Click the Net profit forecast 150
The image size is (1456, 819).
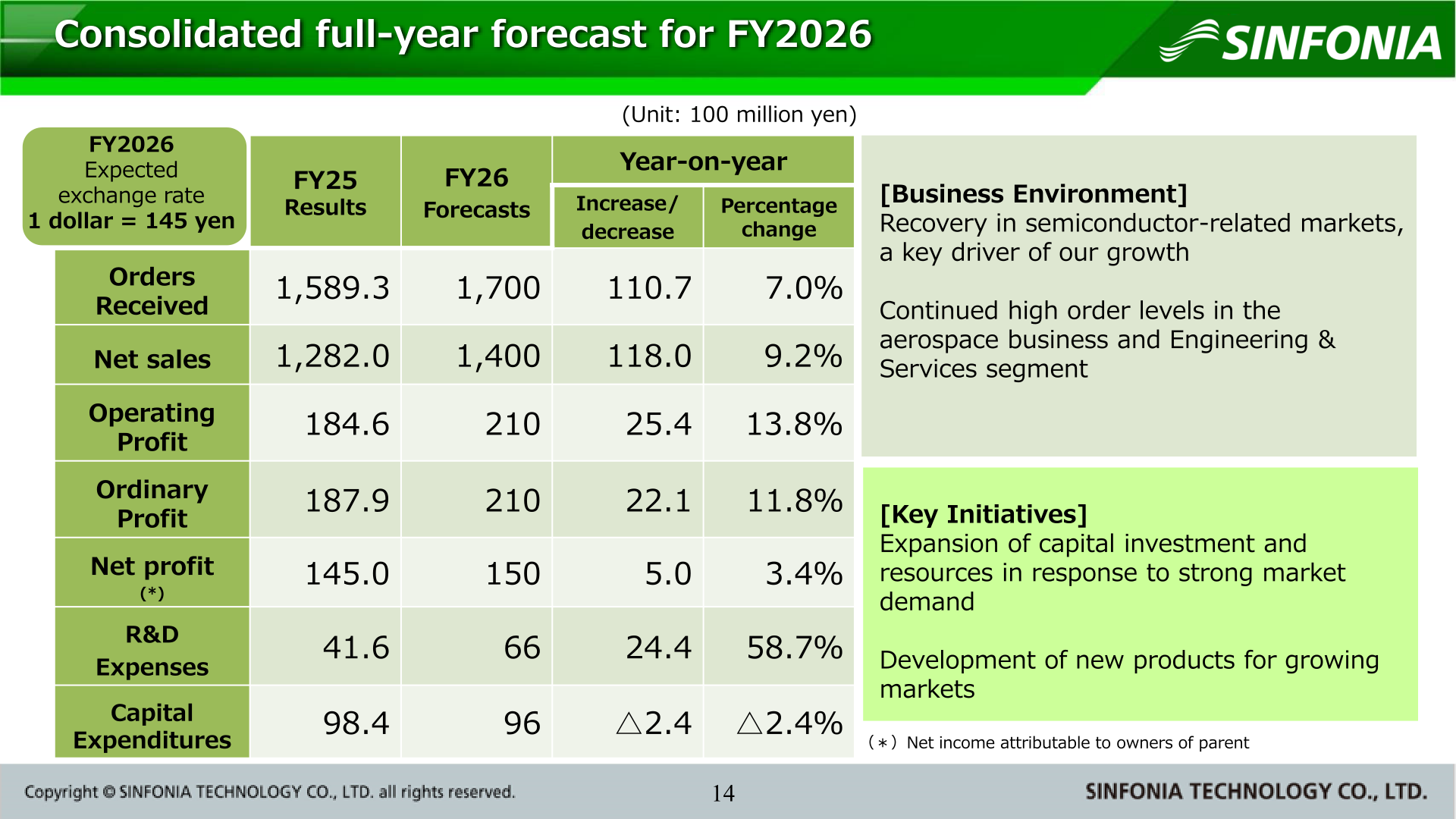pyautogui.click(x=513, y=574)
